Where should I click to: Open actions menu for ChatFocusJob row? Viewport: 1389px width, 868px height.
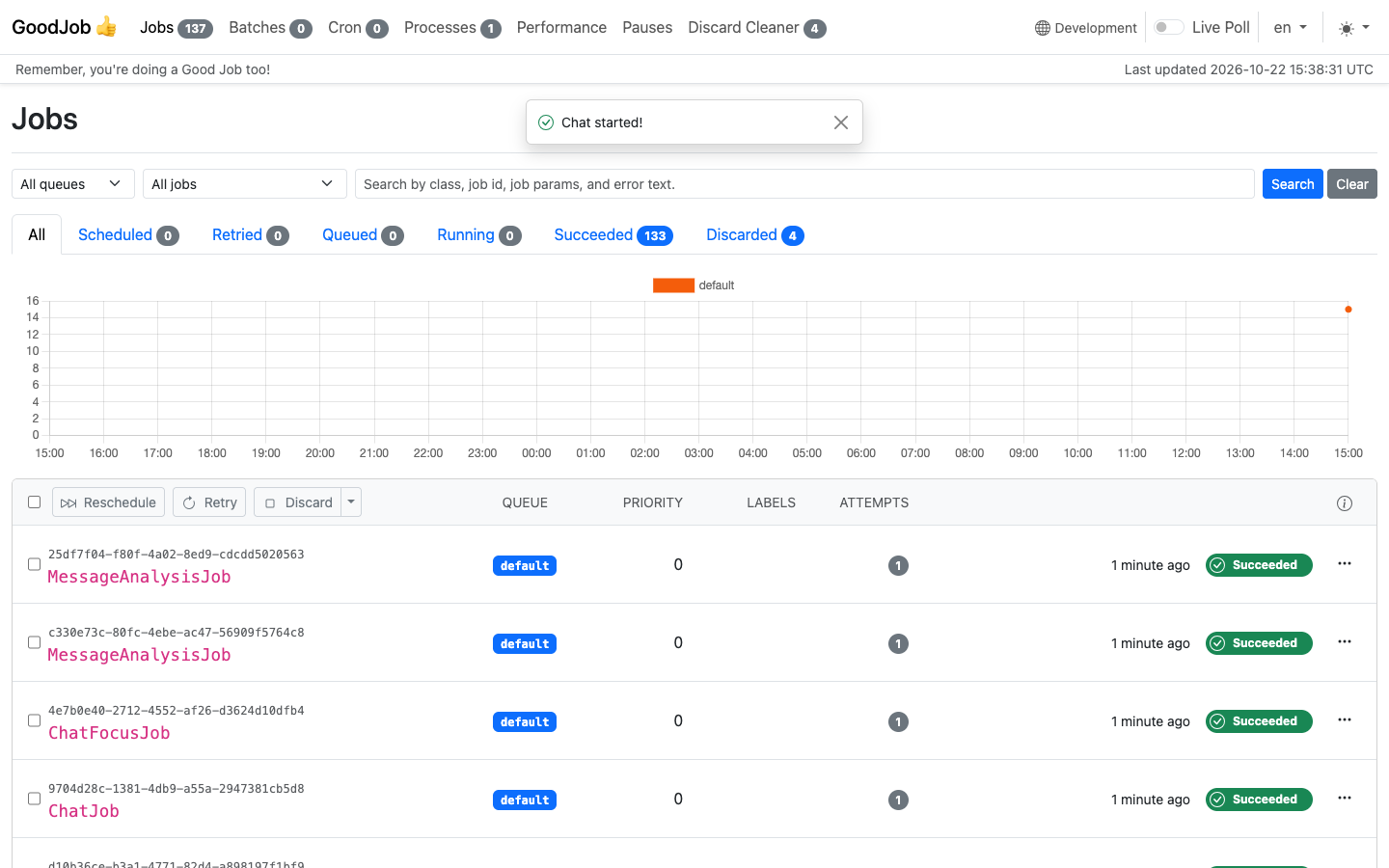tap(1345, 719)
